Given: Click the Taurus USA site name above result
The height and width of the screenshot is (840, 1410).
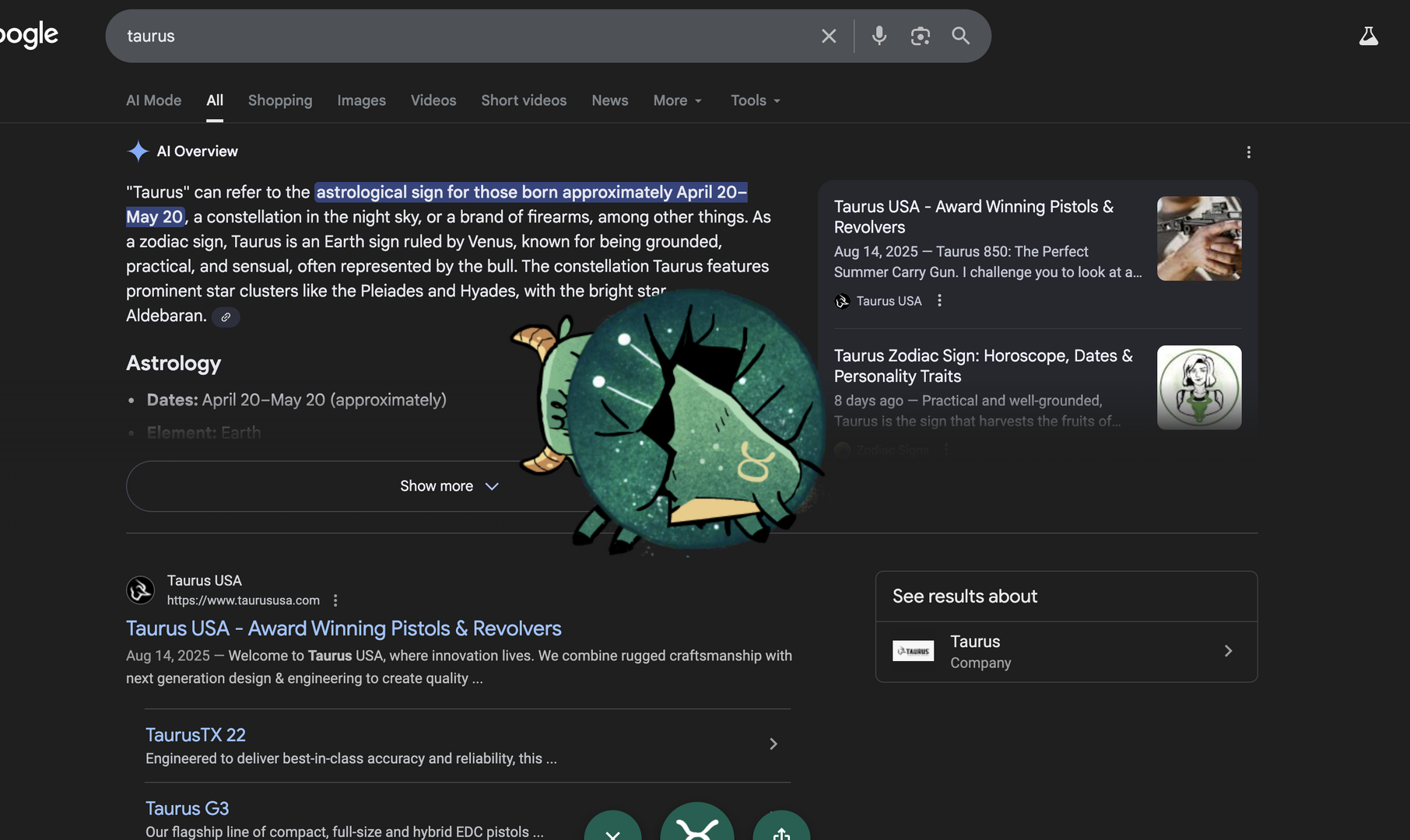Looking at the screenshot, I should [x=204, y=580].
